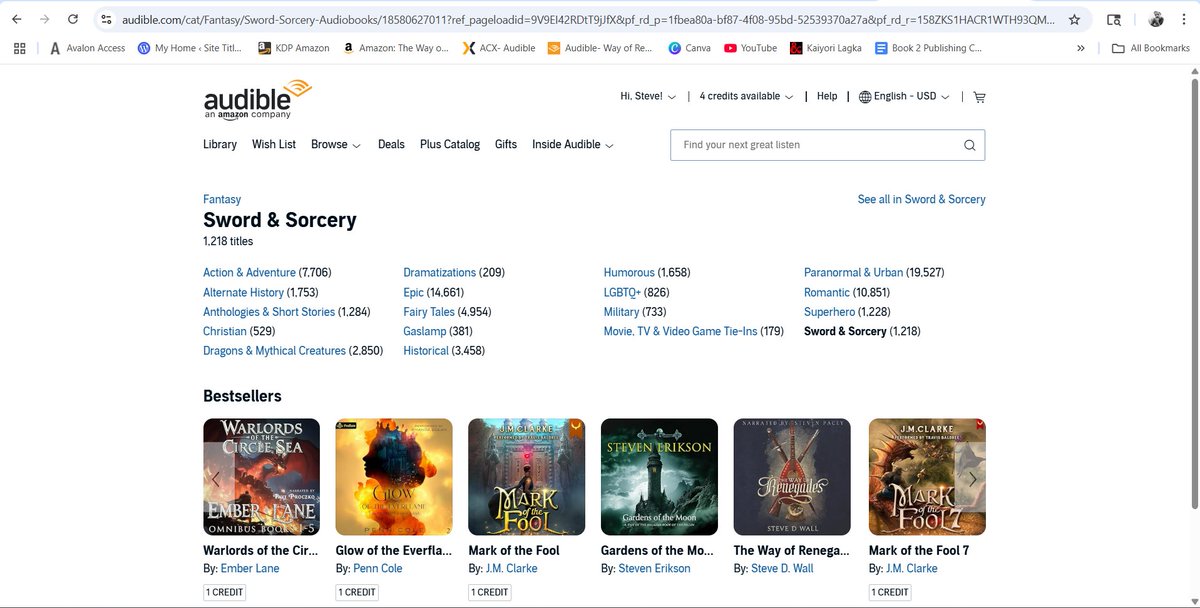Screen dimensions: 1200x608
Task: Open Gardens of the Moon cover
Action: coord(659,476)
